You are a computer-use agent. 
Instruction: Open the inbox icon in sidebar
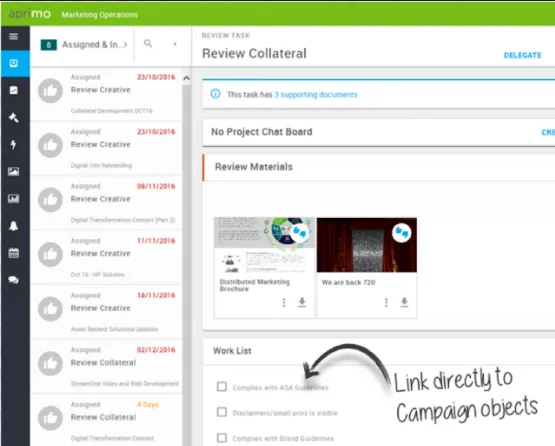13,64
